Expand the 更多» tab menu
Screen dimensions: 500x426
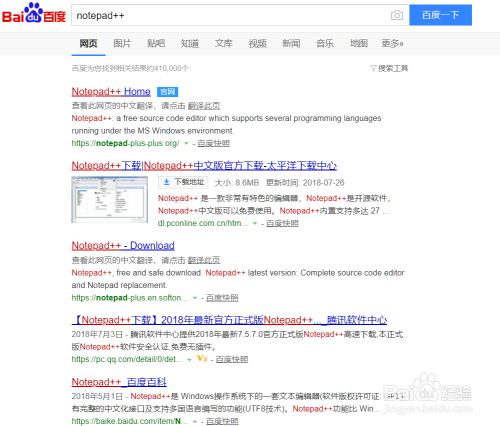392,43
